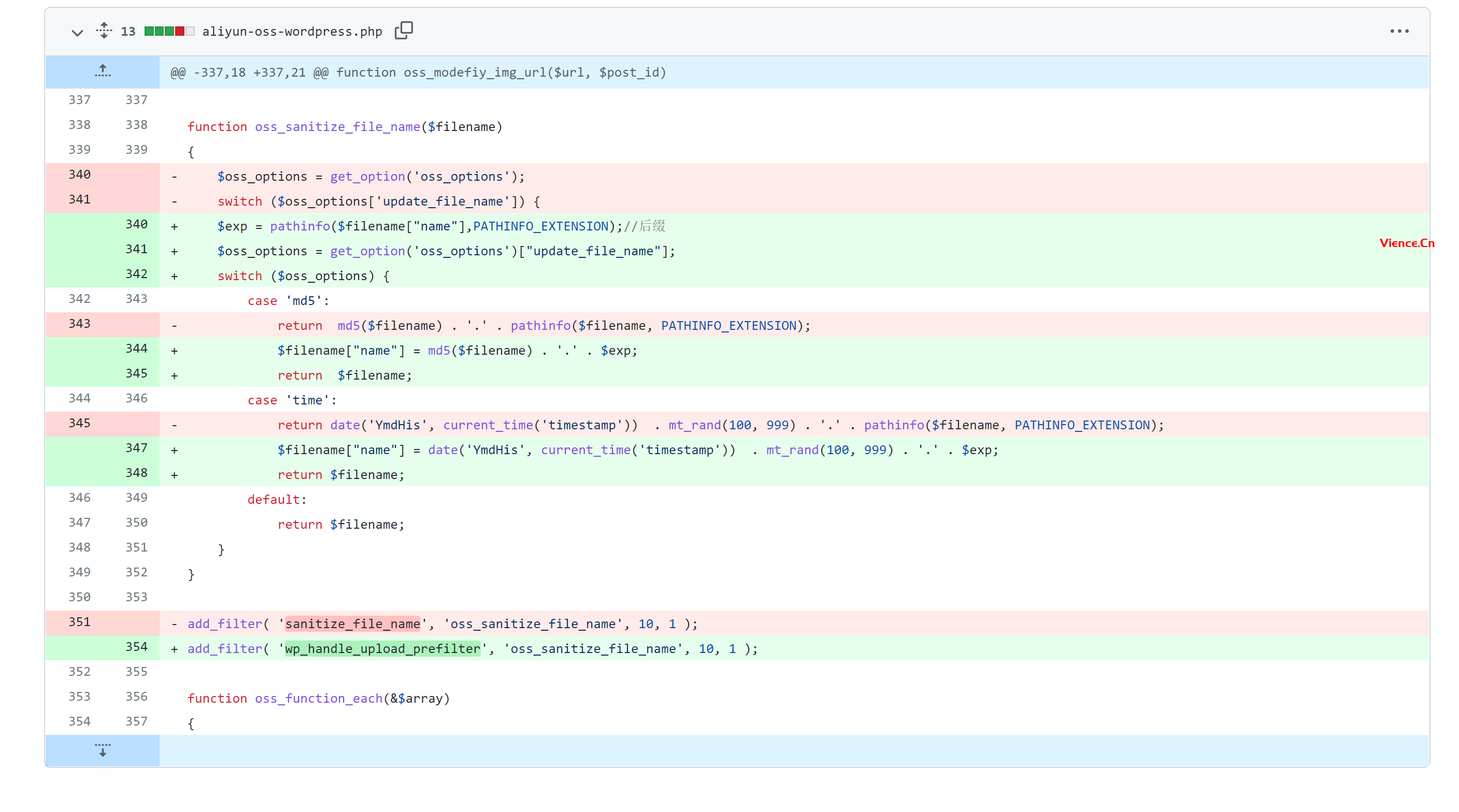The height and width of the screenshot is (812, 1459).
Task: Expand hidden lines below line 357
Action: pyautogui.click(x=103, y=750)
